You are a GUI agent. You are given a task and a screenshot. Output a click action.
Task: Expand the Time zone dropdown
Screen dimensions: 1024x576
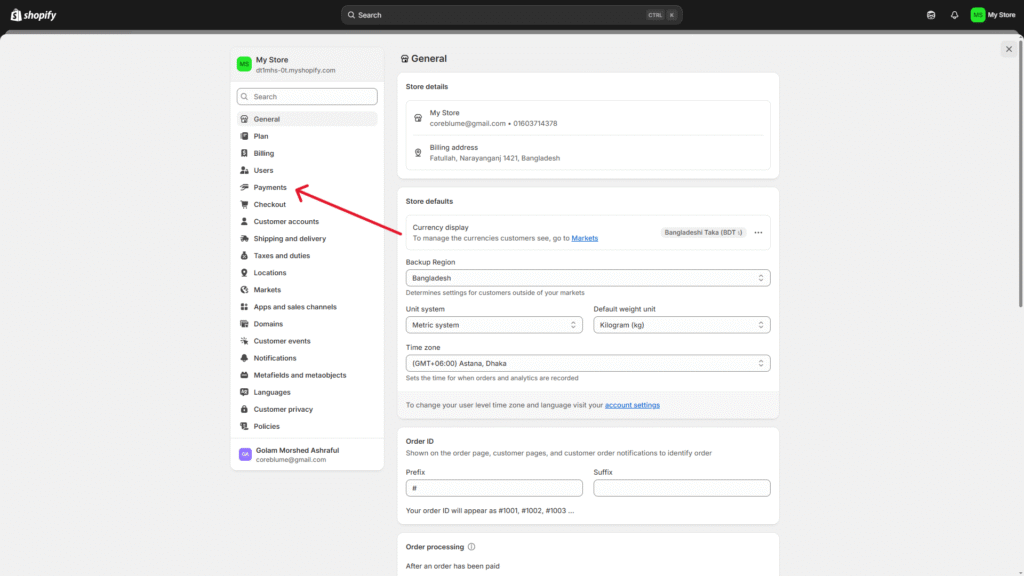point(587,363)
